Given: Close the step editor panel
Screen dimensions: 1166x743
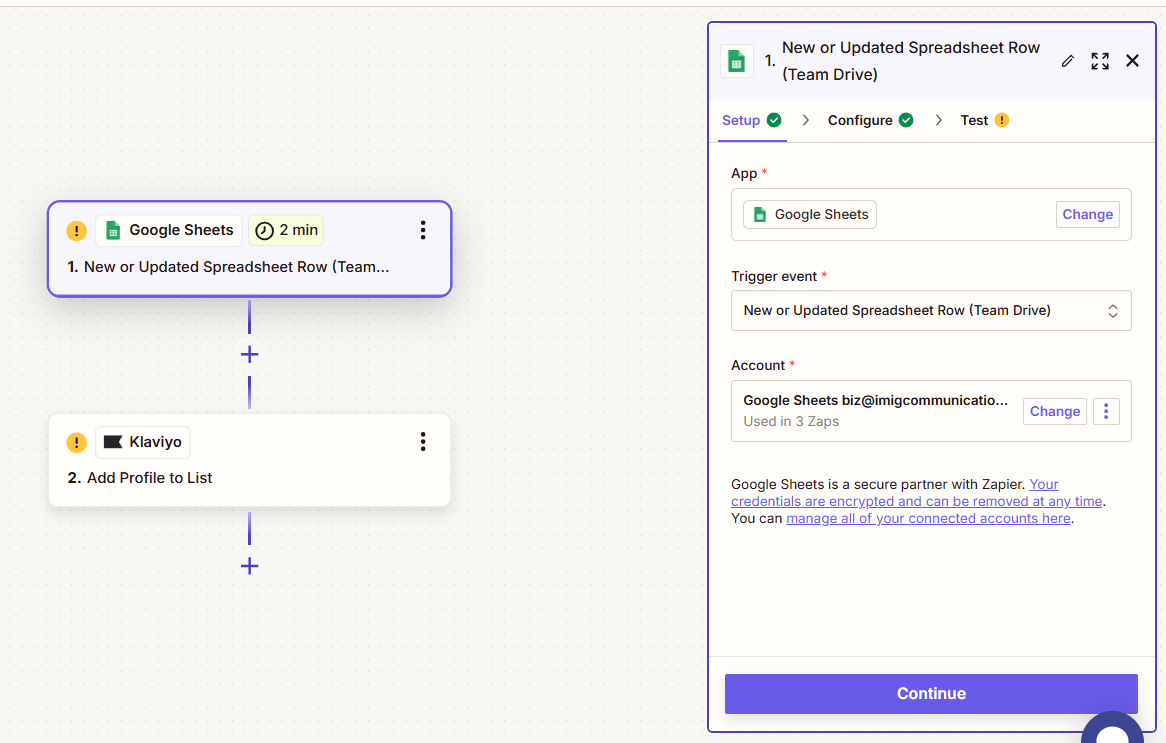Looking at the screenshot, I should [1132, 61].
